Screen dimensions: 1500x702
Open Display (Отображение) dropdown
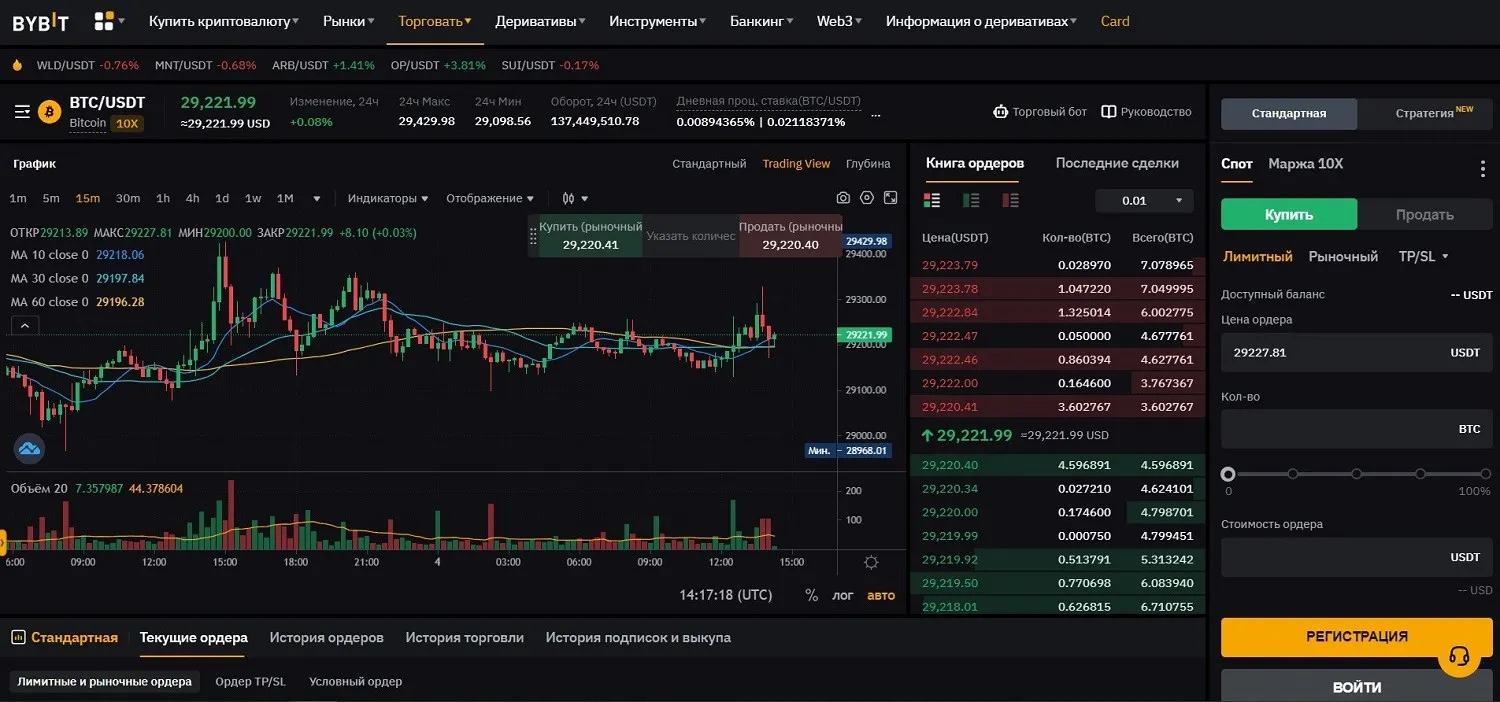pyautogui.click(x=490, y=198)
